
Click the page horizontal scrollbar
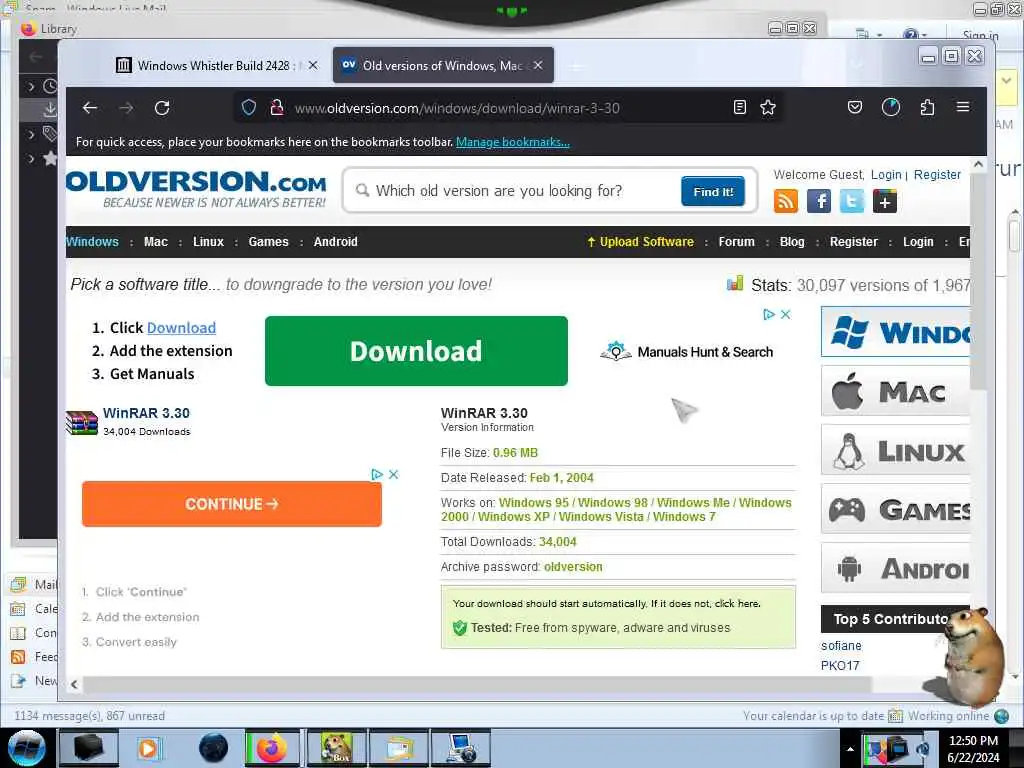477,684
